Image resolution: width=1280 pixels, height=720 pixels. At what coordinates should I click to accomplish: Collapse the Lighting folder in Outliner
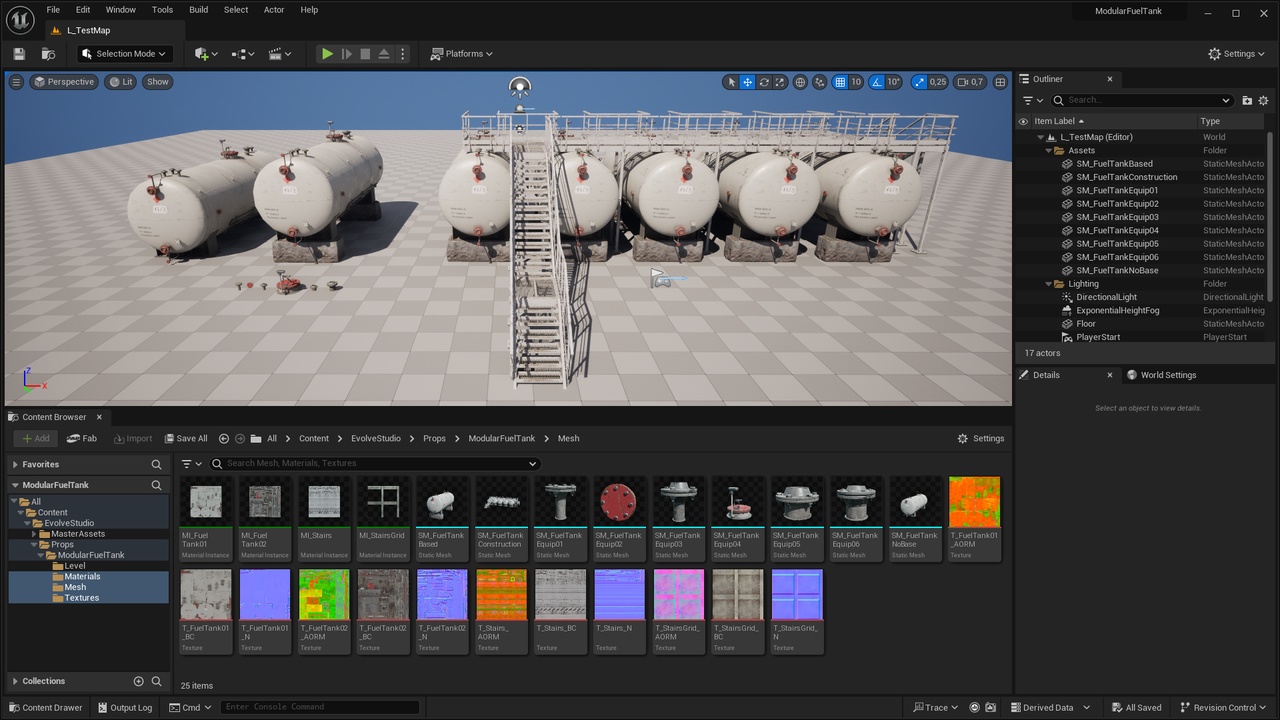1049,284
